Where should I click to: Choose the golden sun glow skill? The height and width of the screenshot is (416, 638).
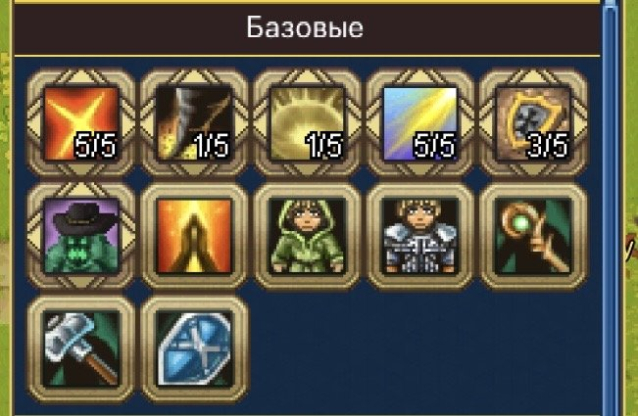[x=307, y=123]
